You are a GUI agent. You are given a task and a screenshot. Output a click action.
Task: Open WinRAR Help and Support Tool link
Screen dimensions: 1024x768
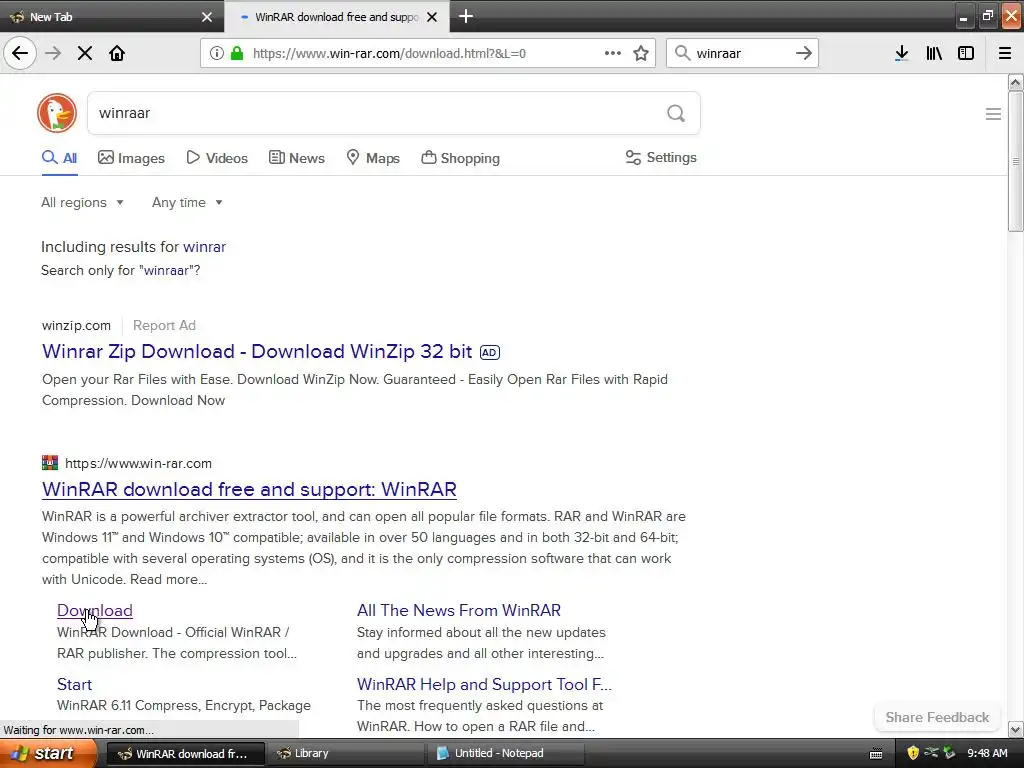click(x=484, y=684)
